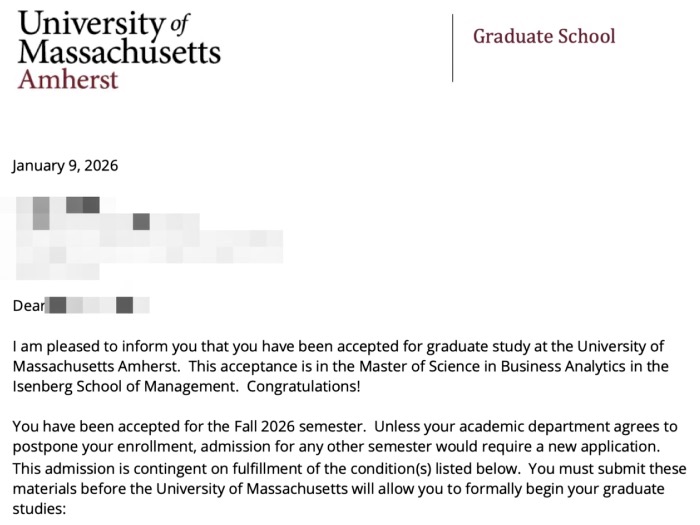Click the "Dear" salutation line
This screenshot has width=700, height=525.
click(x=29, y=305)
